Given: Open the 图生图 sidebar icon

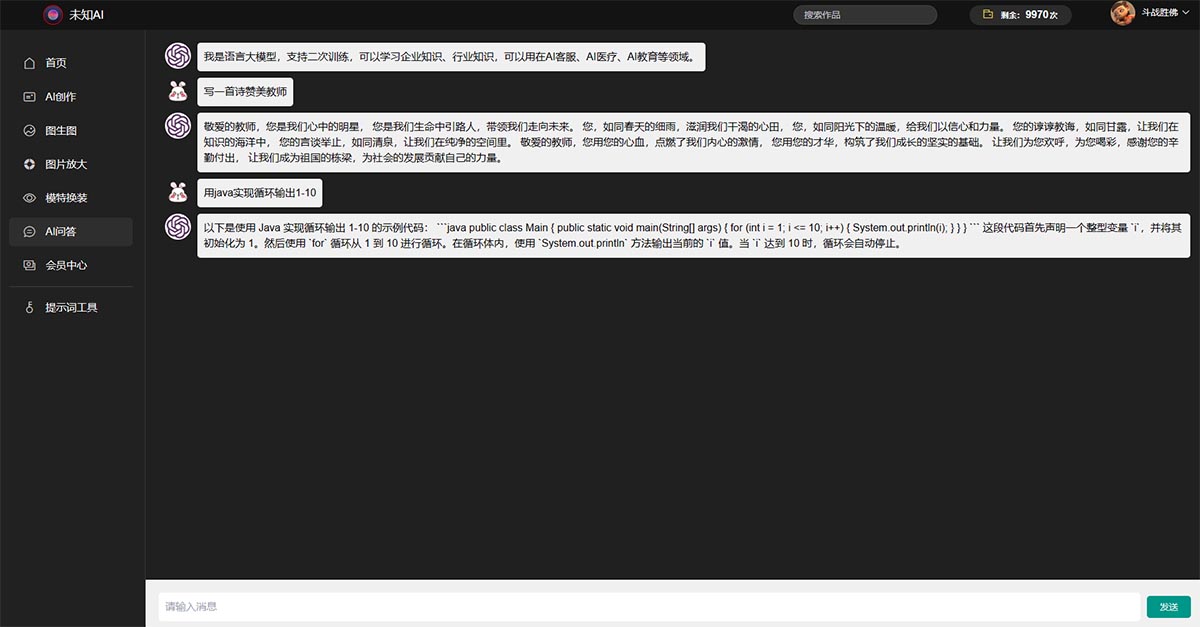Looking at the screenshot, I should click(29, 131).
